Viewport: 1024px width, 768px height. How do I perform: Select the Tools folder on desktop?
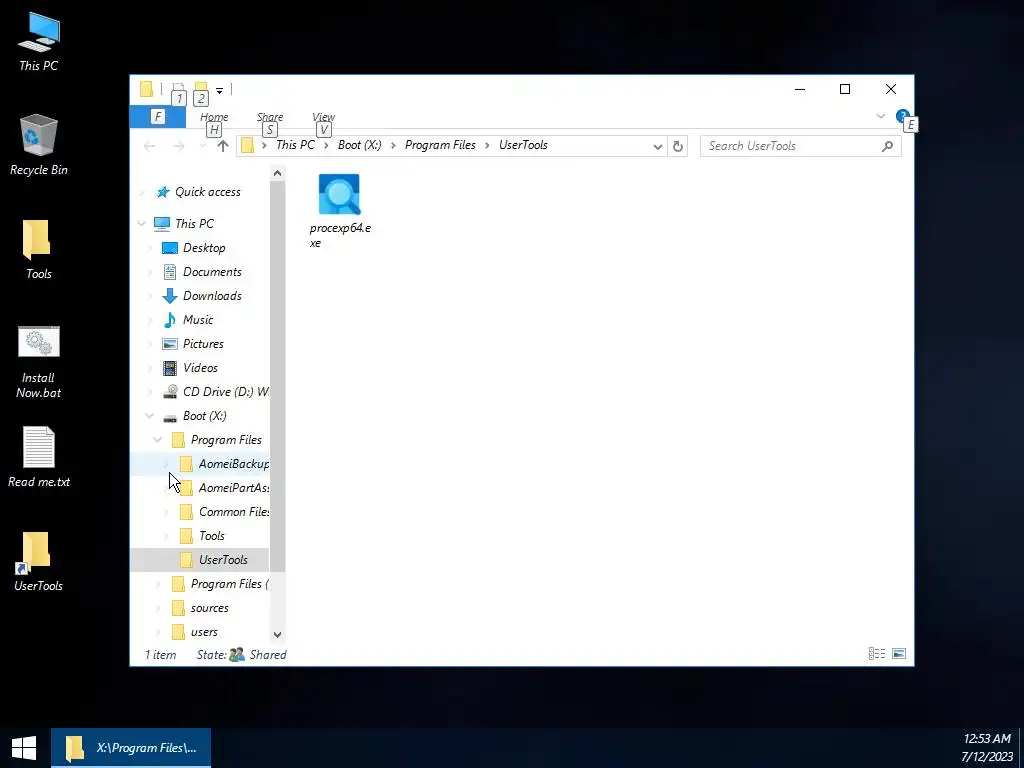[x=38, y=249]
